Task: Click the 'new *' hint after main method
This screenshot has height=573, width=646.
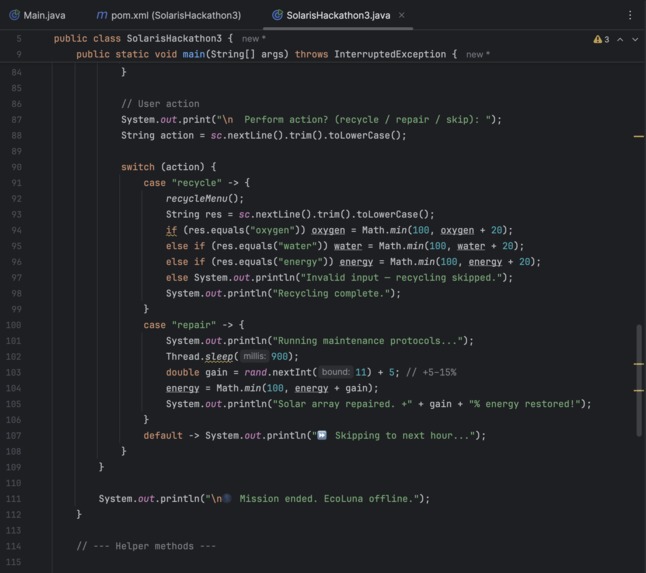Action: click(x=478, y=55)
